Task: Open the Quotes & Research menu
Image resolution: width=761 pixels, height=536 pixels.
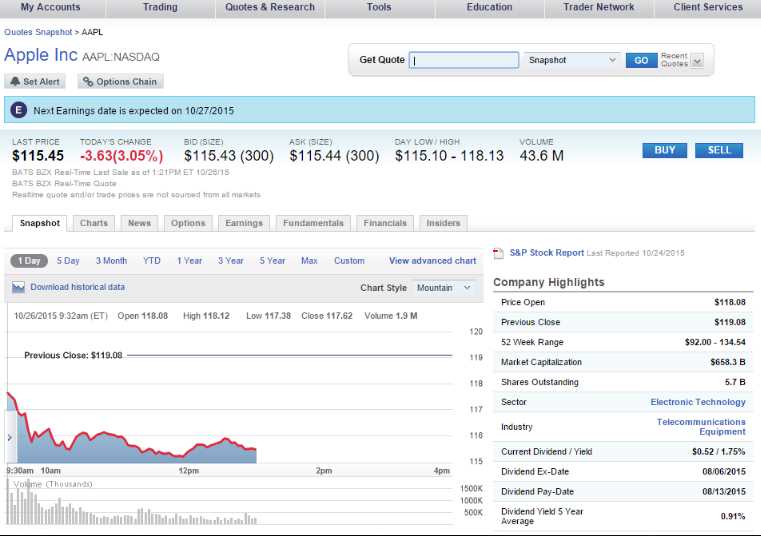Action: [270, 7]
